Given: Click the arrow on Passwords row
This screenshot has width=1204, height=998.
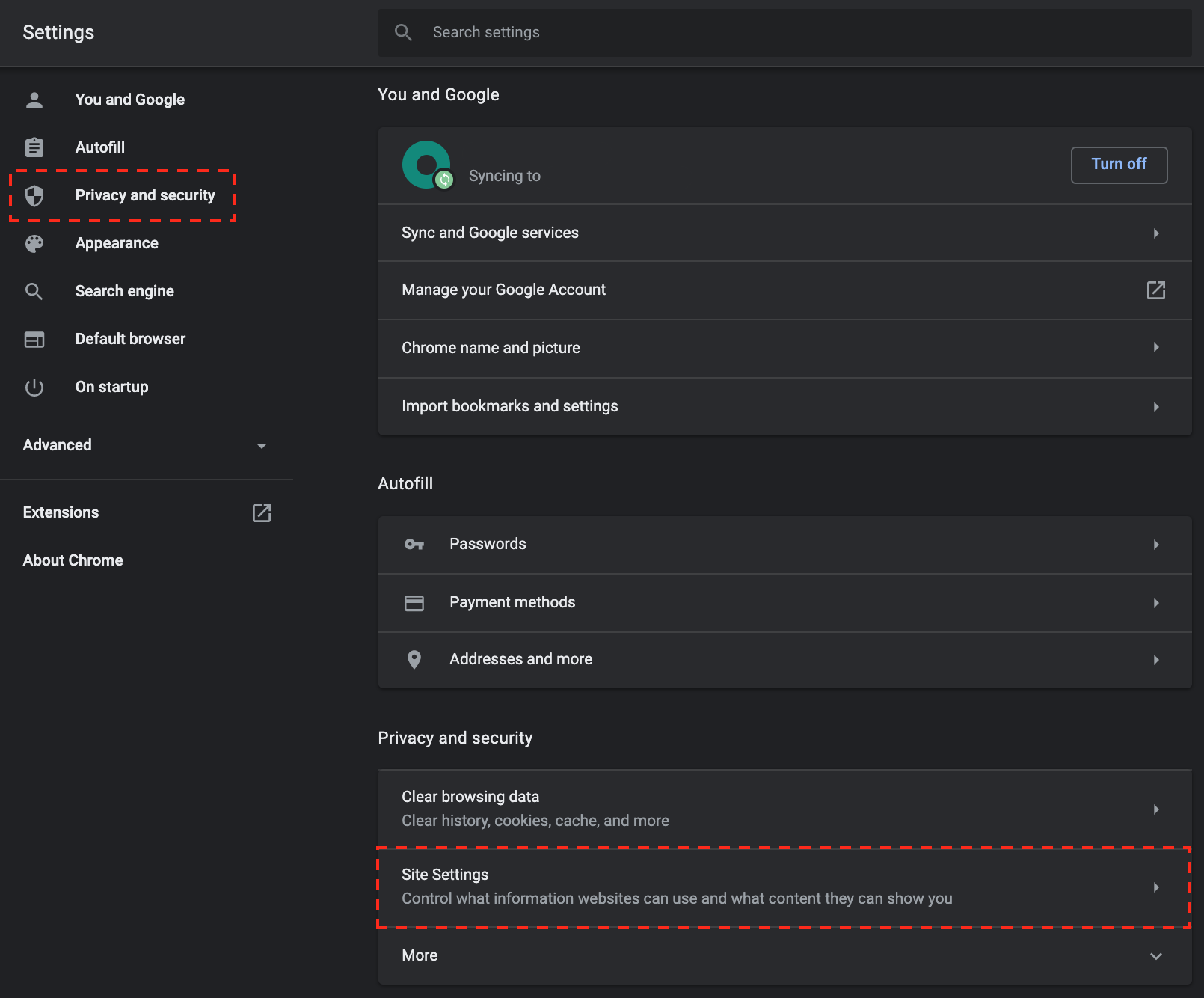Looking at the screenshot, I should click(x=1156, y=545).
